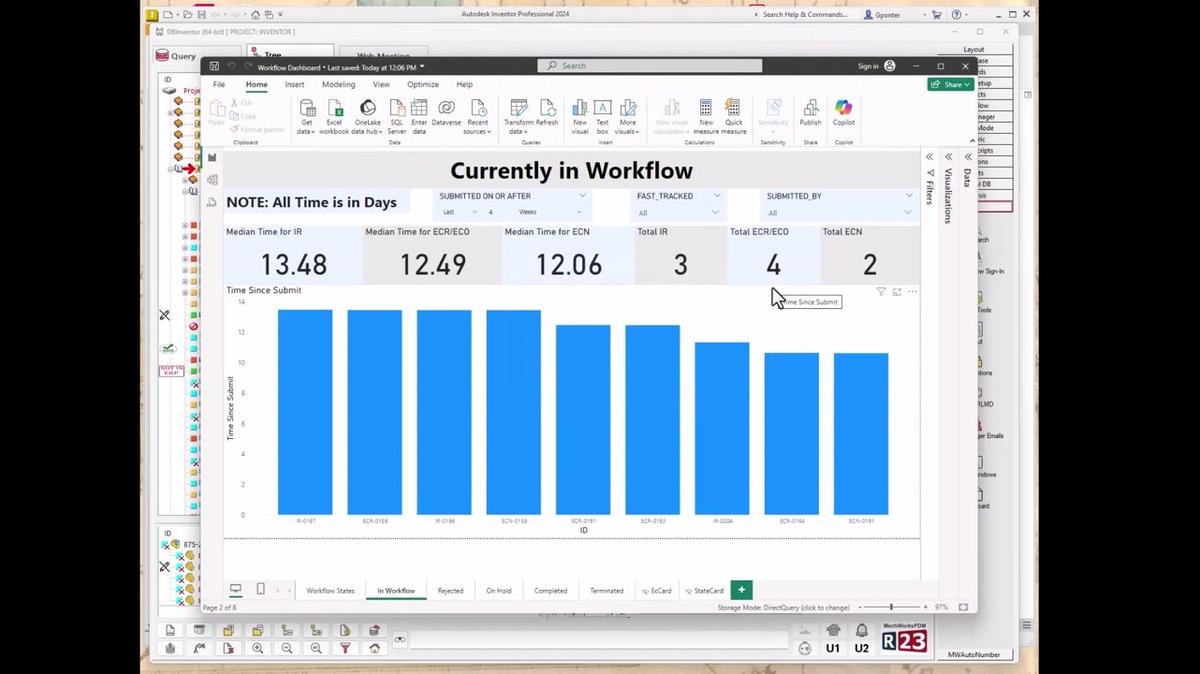Switch to Insert ribbon tab
The image size is (1200, 674).
pos(294,85)
